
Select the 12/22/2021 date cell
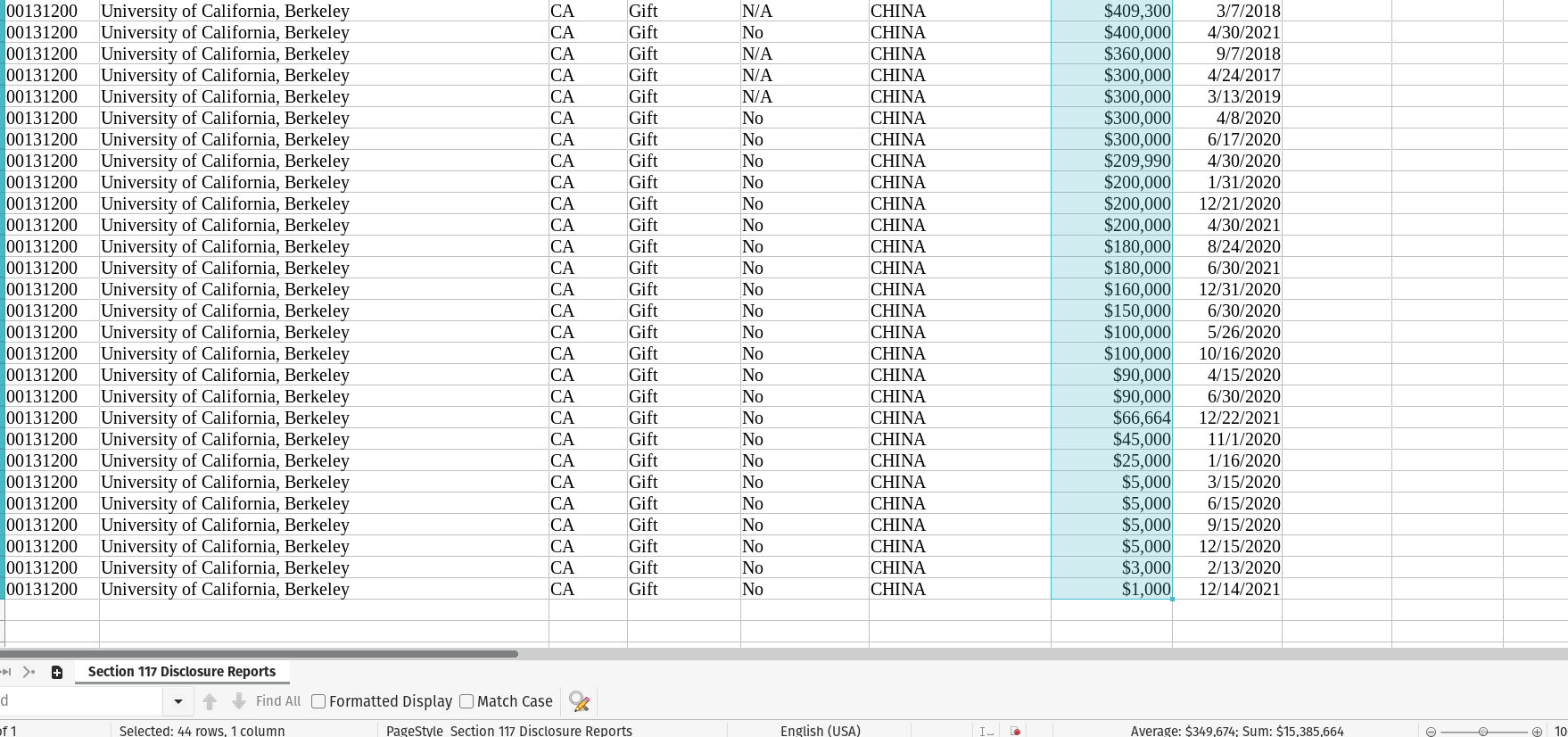1227,418
